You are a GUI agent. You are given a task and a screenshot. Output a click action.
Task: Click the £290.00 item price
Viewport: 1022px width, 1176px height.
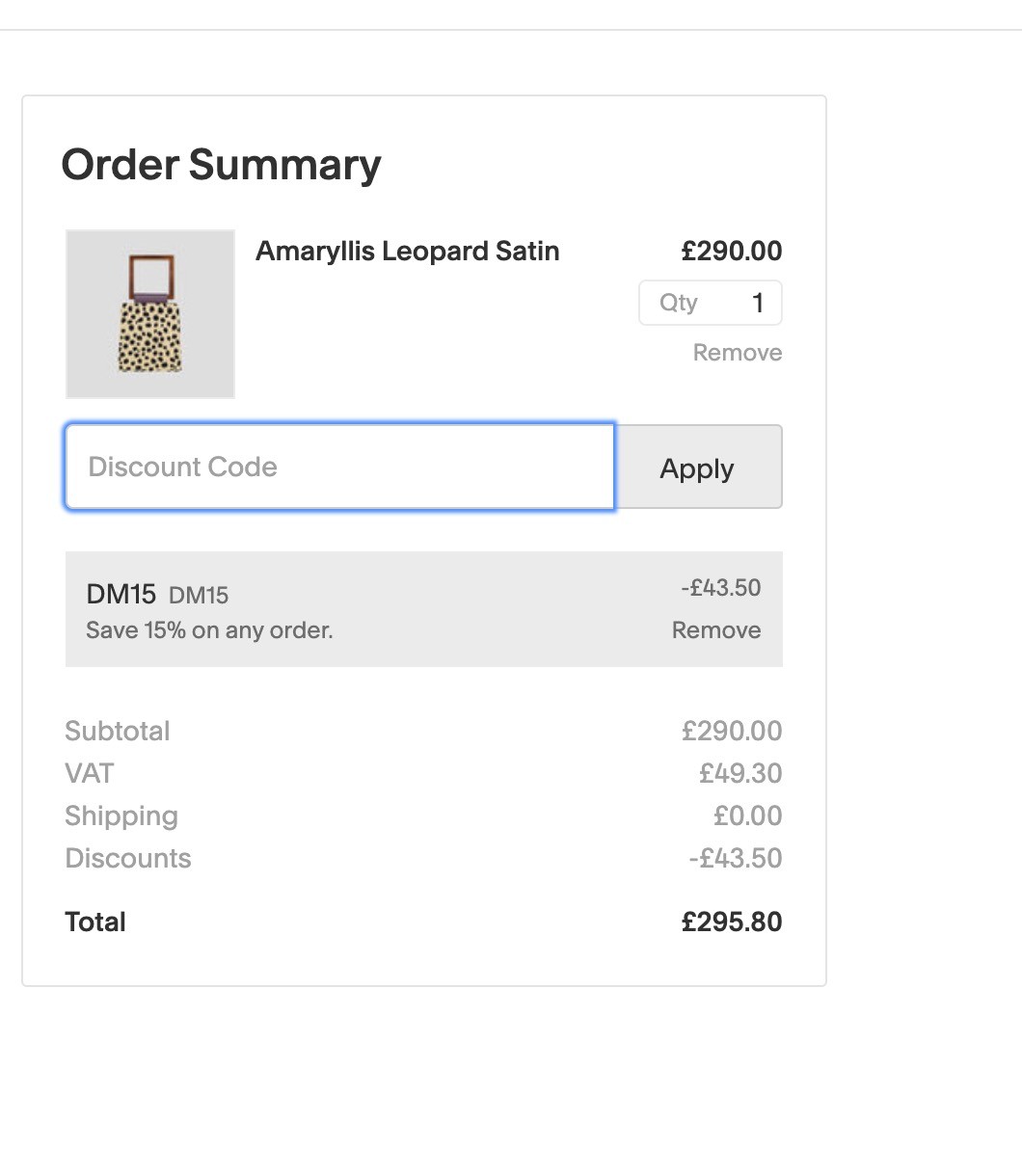click(732, 252)
